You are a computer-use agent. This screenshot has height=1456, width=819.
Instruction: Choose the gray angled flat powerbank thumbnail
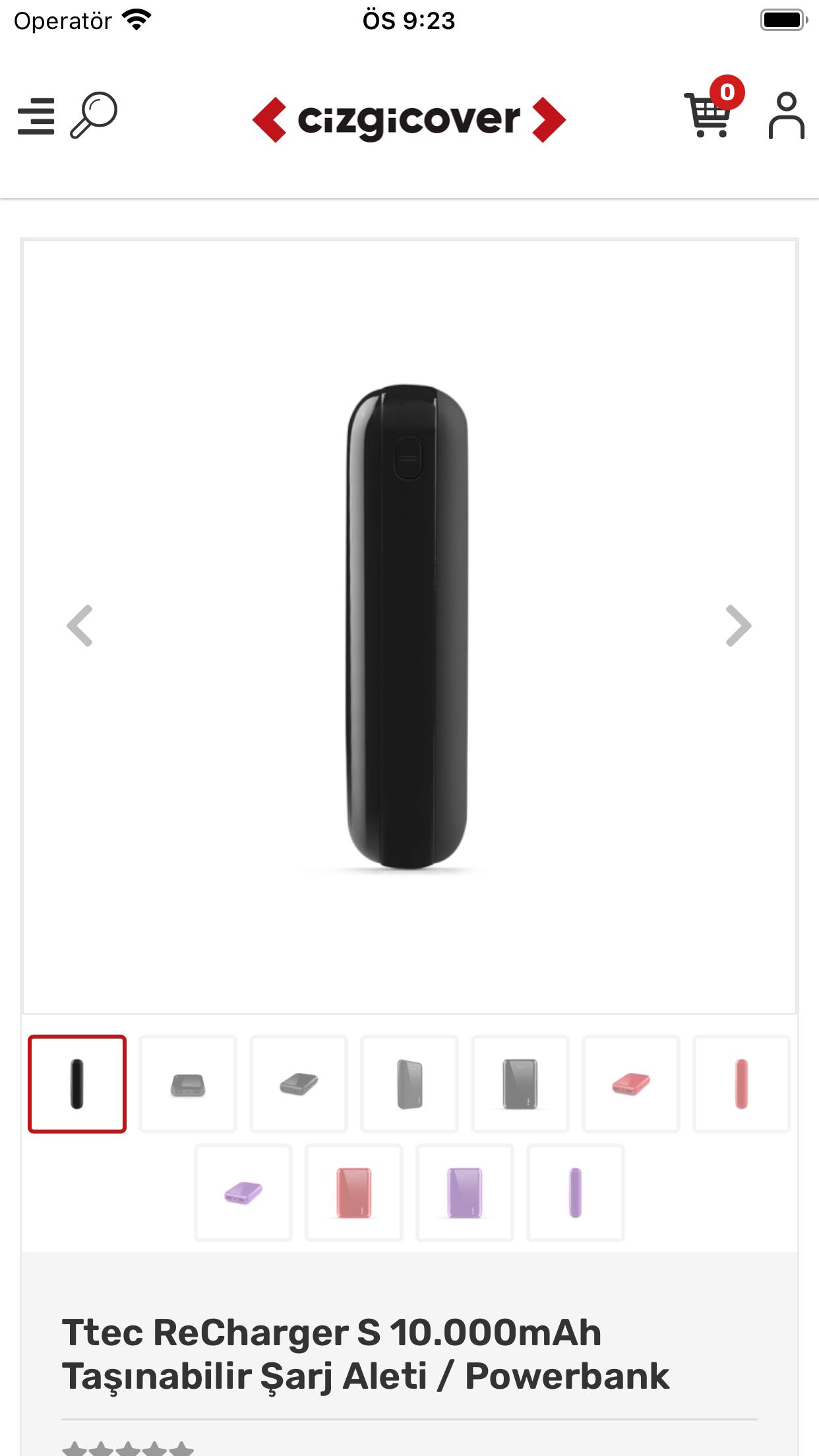pos(299,1083)
